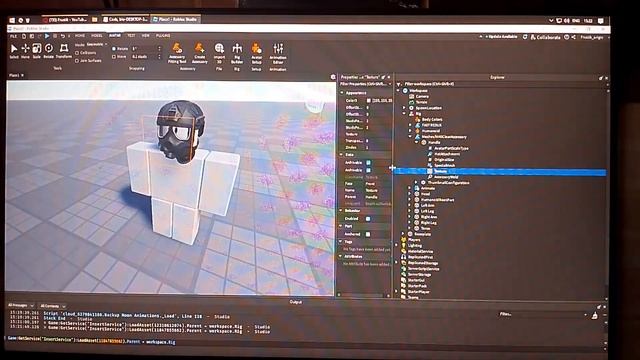The image size is (640, 360).
Task: Switch to the PLUGINS ribbon tab
Action: pyautogui.click(x=163, y=36)
